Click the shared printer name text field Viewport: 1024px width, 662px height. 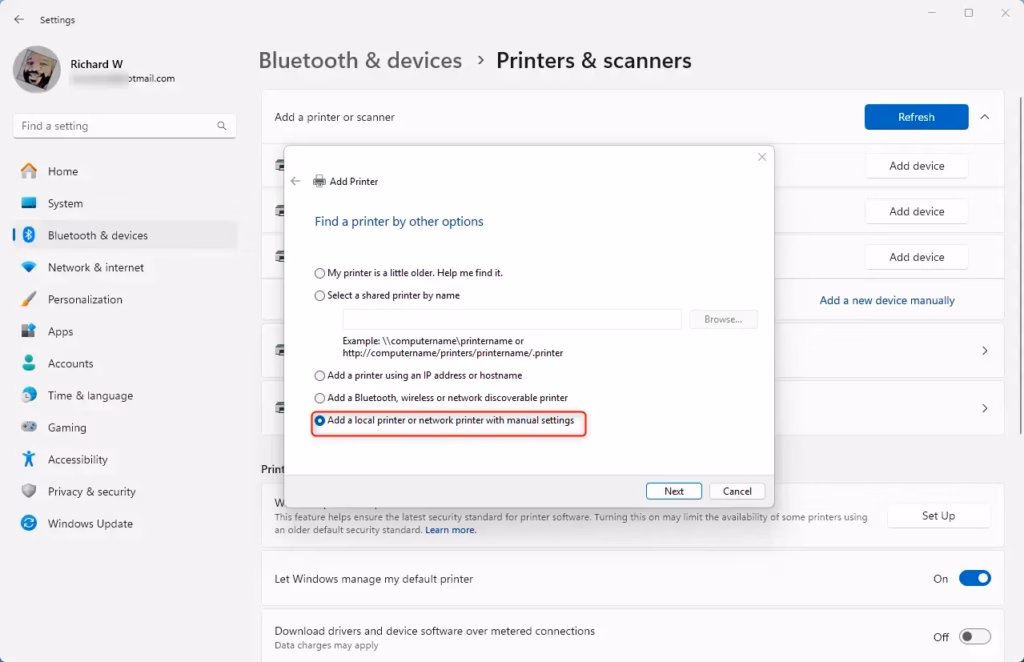pos(512,319)
